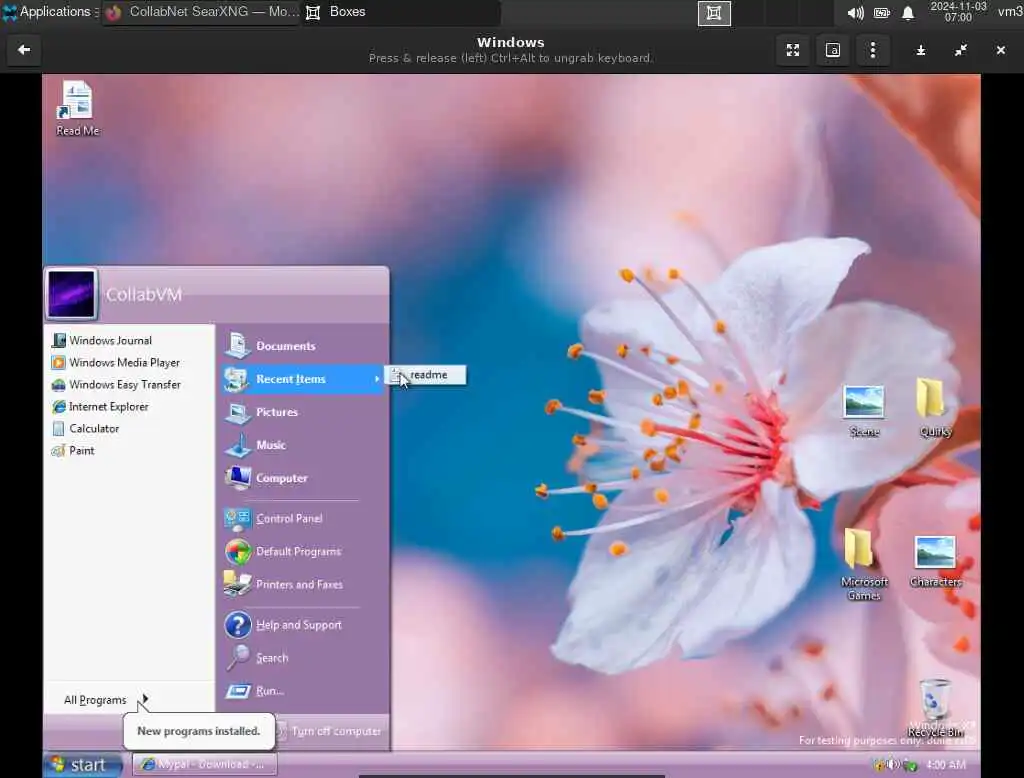Image resolution: width=1024 pixels, height=778 pixels.
Task: Open the Quirky folder on desktop
Action: click(x=935, y=408)
